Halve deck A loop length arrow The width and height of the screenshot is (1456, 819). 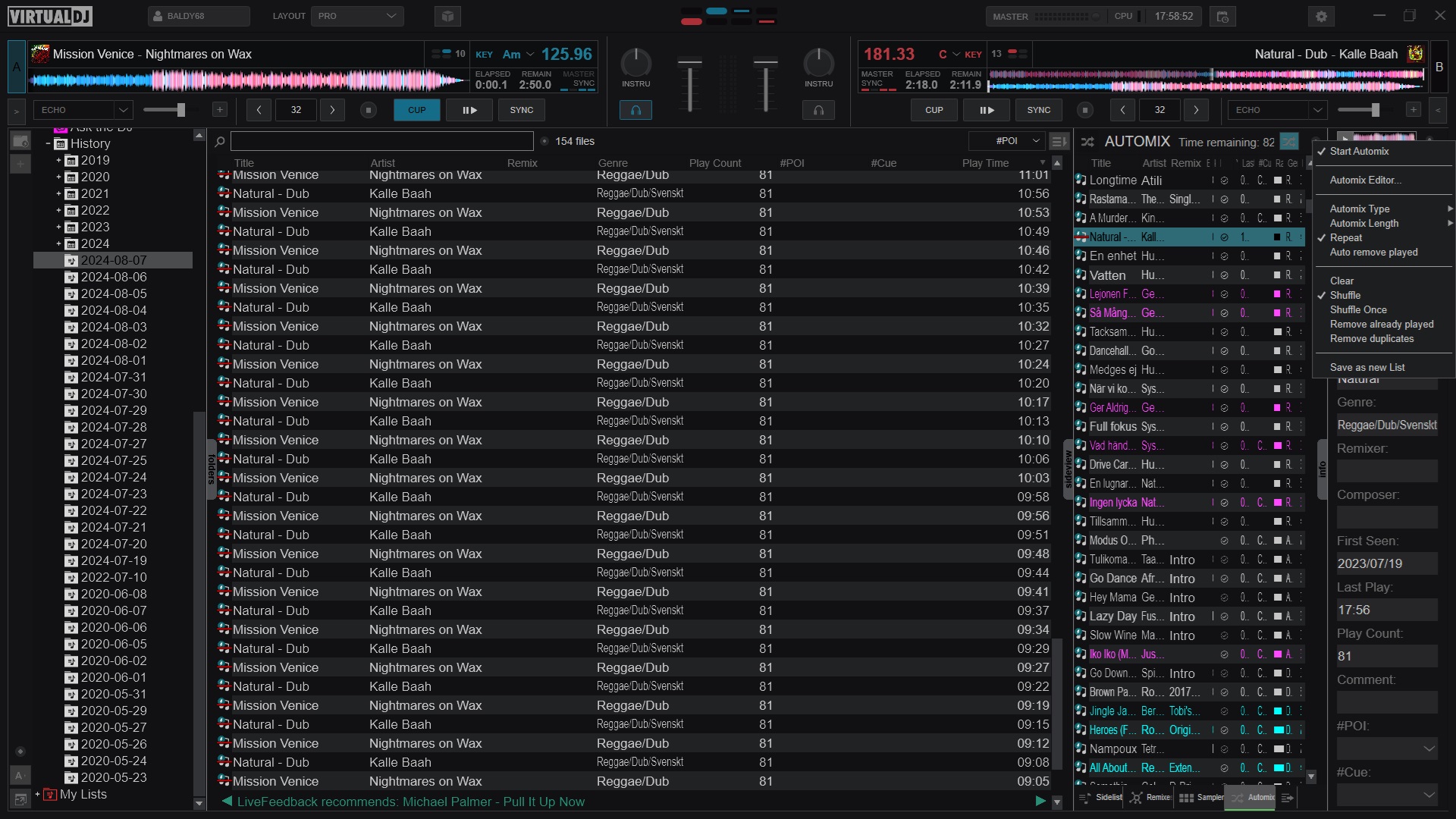click(x=259, y=110)
